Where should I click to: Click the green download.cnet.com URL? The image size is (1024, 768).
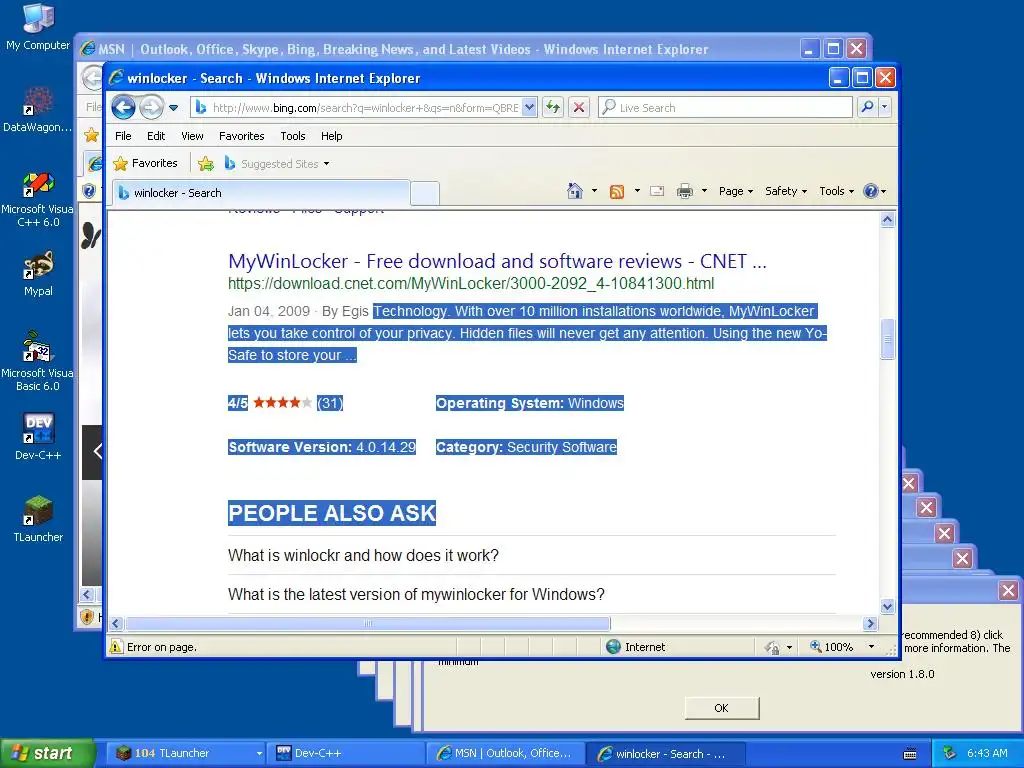[x=471, y=283]
